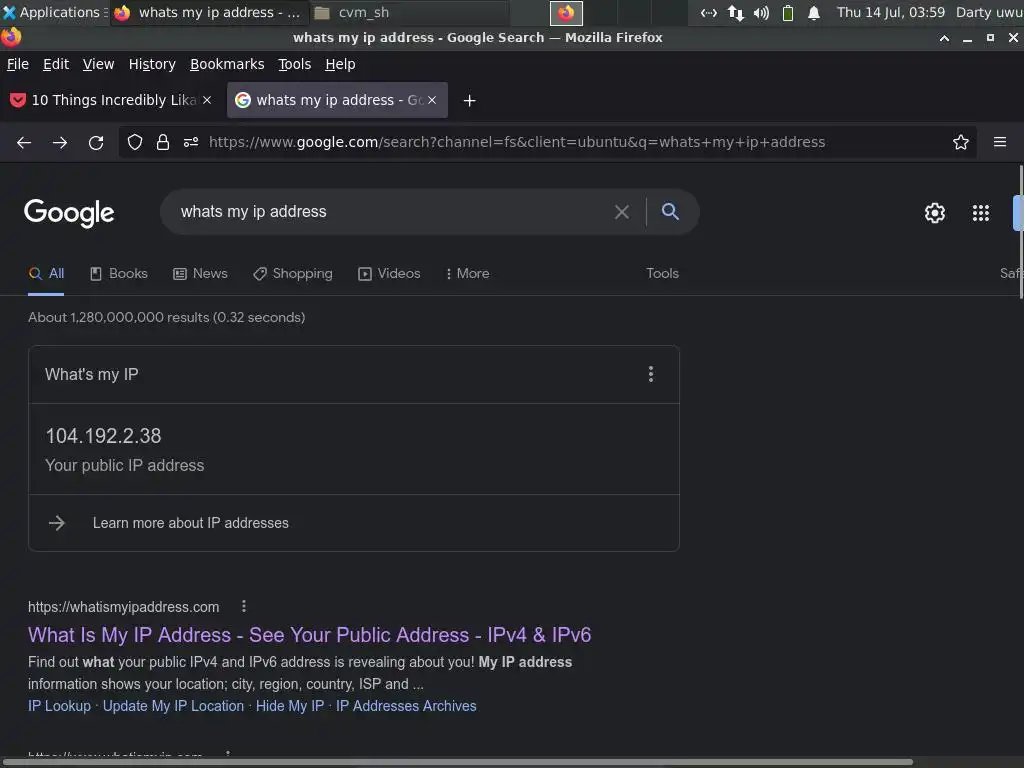Bookmark this page with the star icon
Viewport: 1024px width, 768px height.
point(960,142)
